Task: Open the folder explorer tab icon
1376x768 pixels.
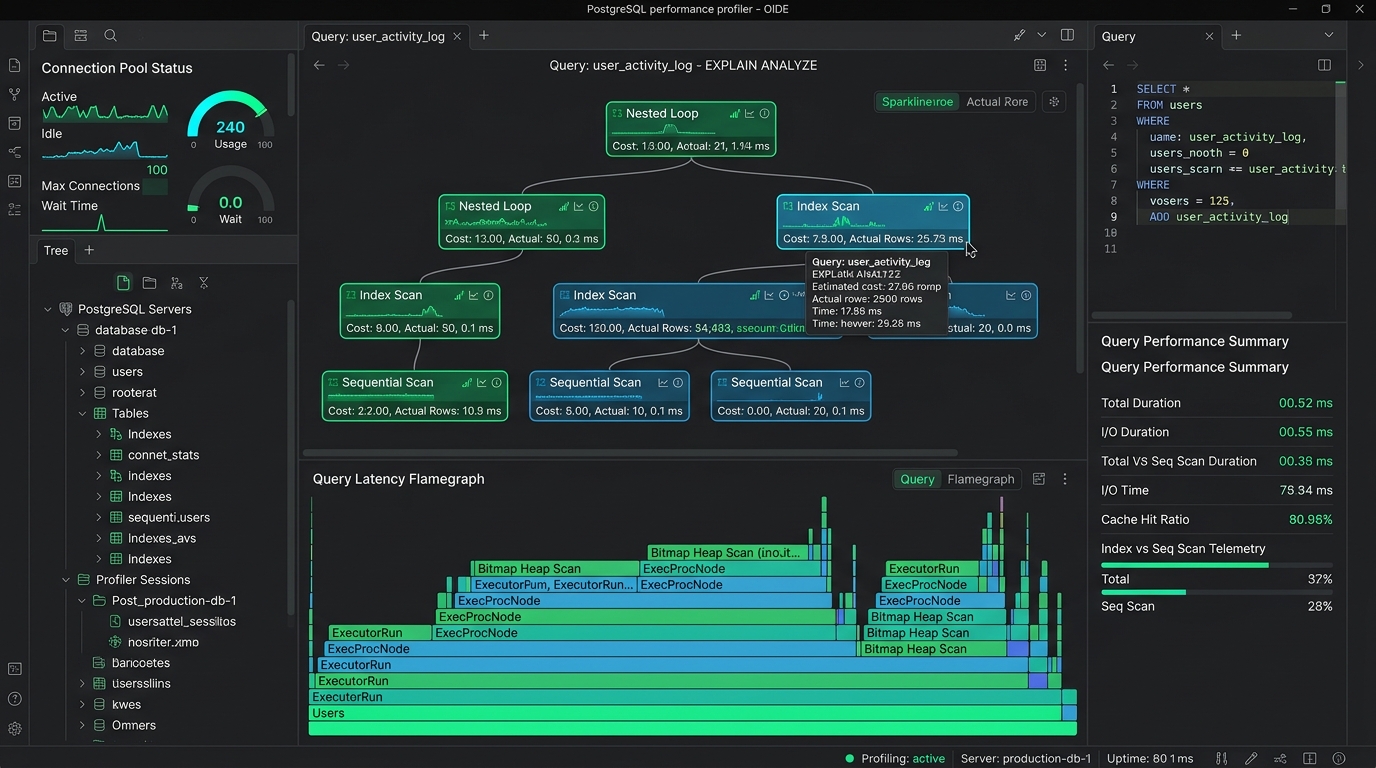Action: [x=49, y=36]
